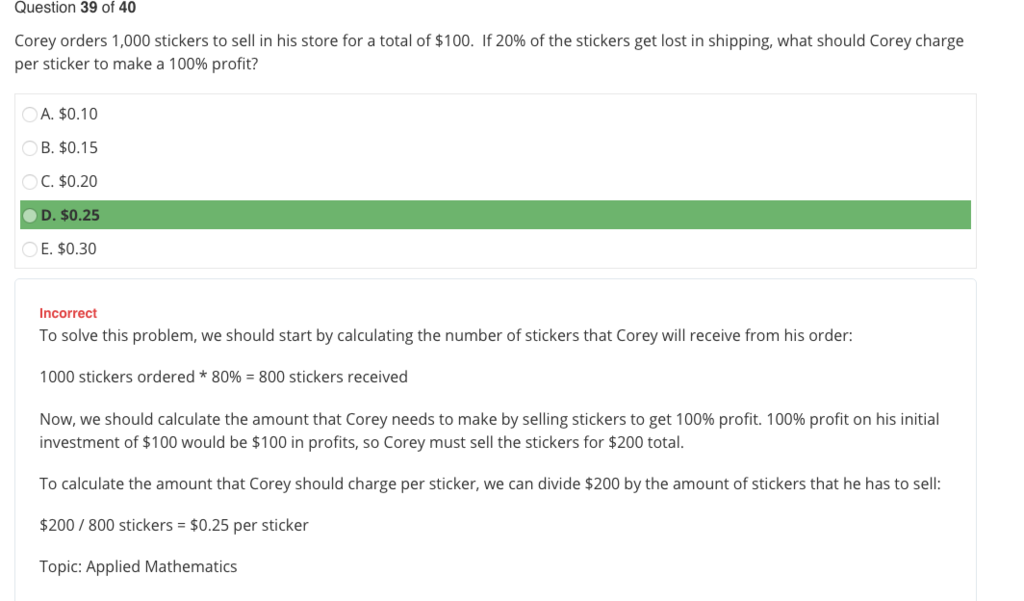Click the '1000 stickers ordered * 80%' line
Viewport: 1024px width, 601px height.
click(223, 377)
